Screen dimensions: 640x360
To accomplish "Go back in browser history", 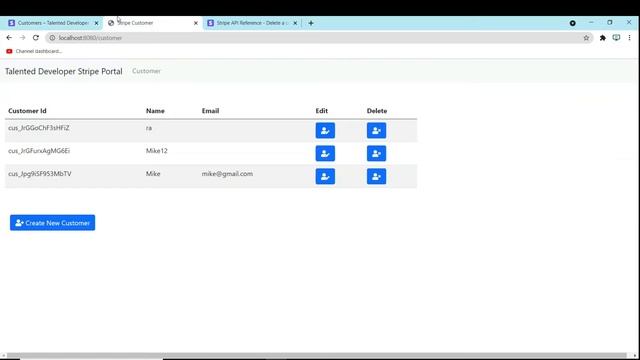I will 9,38.
